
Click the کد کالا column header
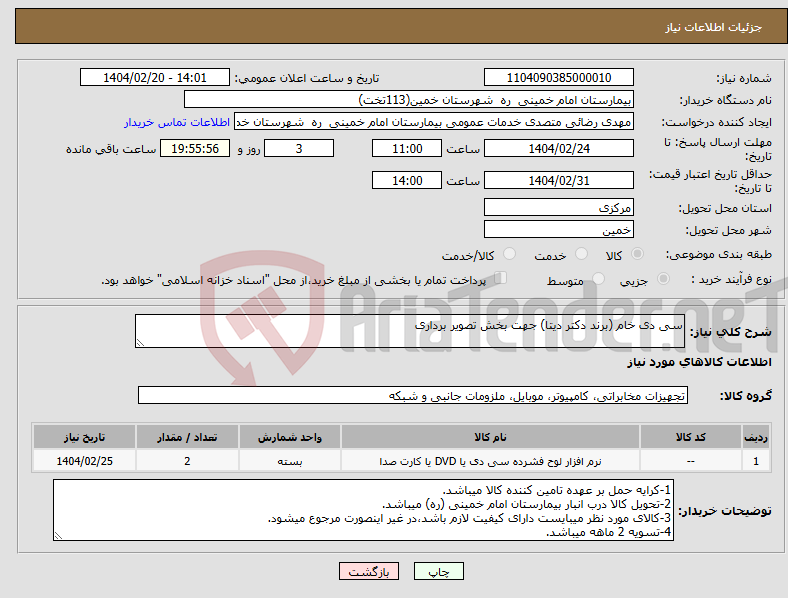tap(691, 437)
